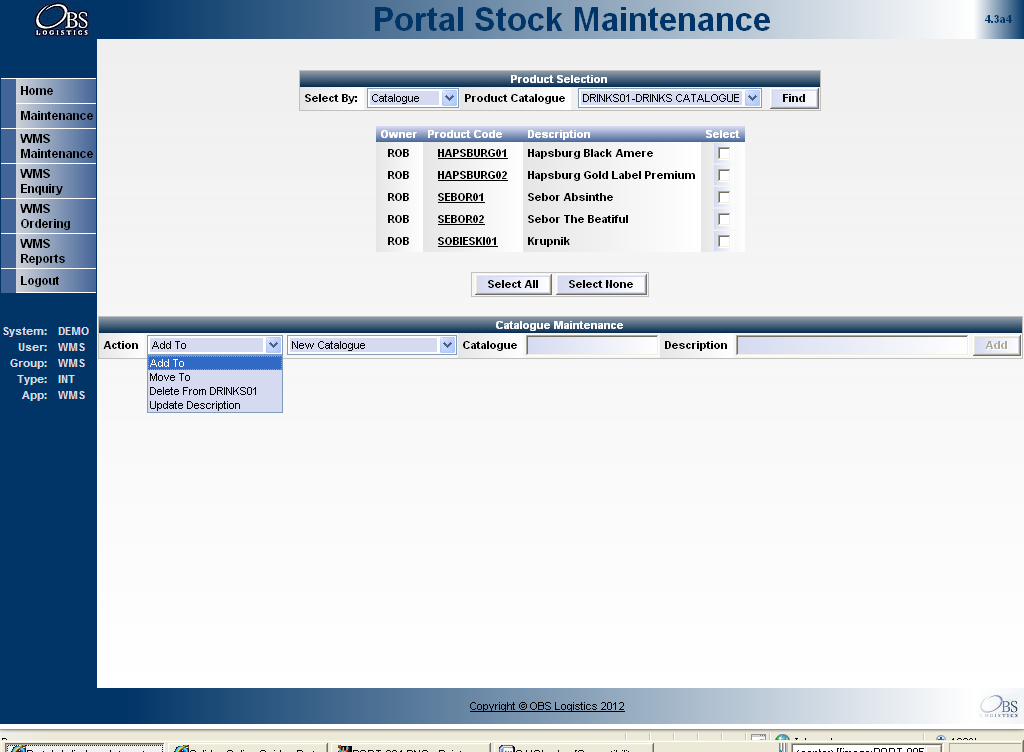The width and height of the screenshot is (1024, 752).
Task: Click the System DEMO status text
Action: click(46, 331)
